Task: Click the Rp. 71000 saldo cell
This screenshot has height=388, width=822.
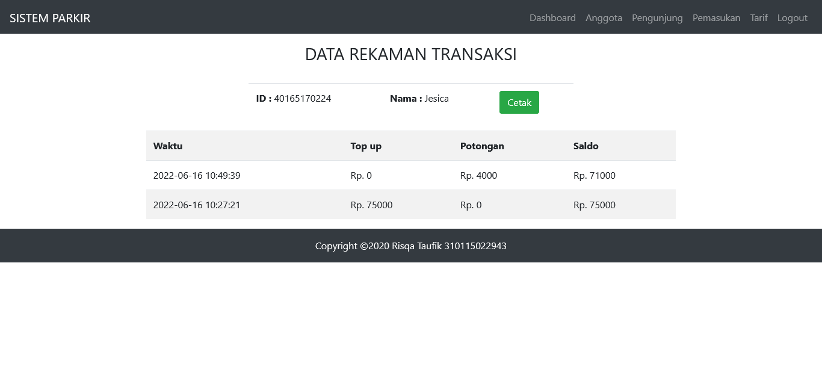Action: (x=594, y=176)
